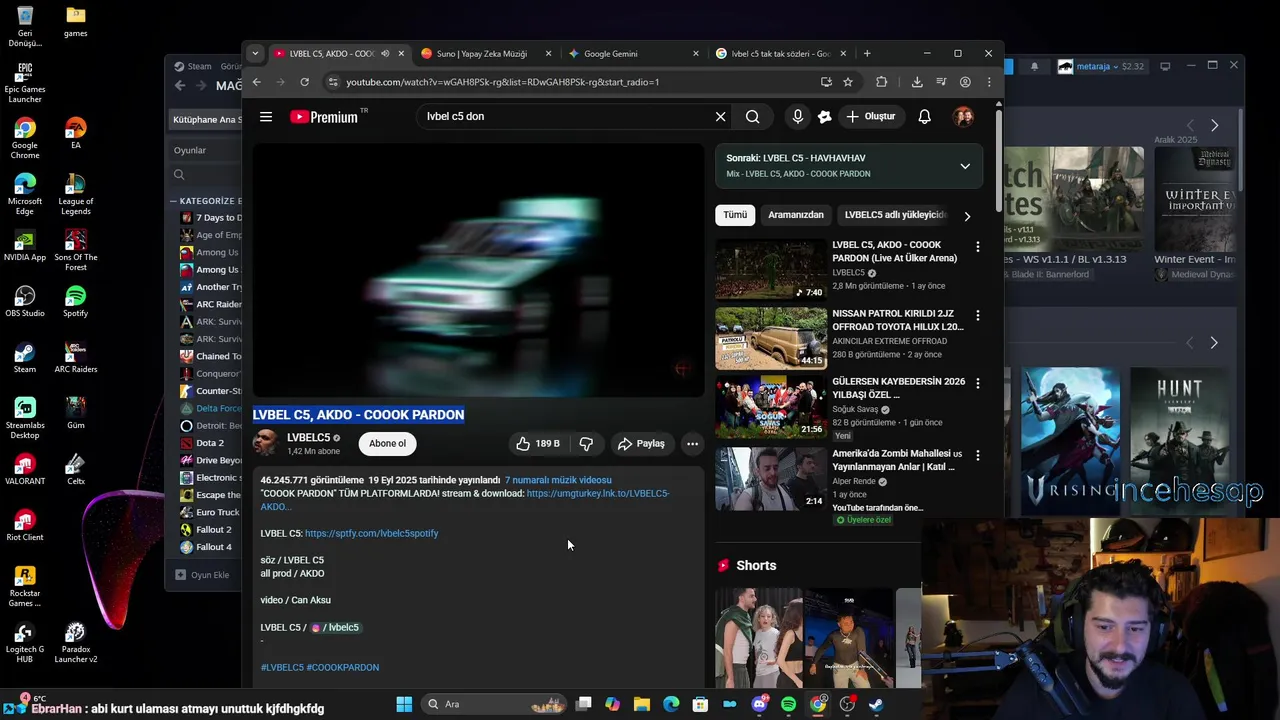Click Abone ol subscribe button
The height and width of the screenshot is (720, 1280).
[x=387, y=444]
